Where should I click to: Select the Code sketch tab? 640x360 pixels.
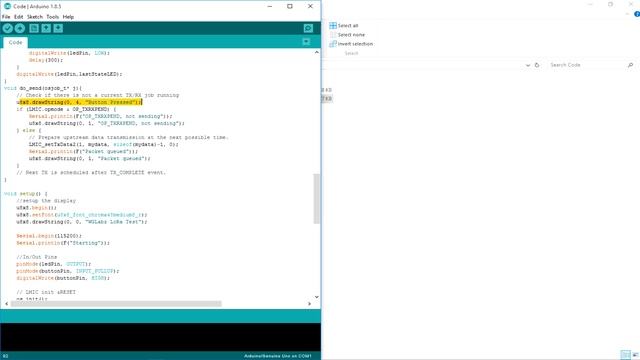16,42
